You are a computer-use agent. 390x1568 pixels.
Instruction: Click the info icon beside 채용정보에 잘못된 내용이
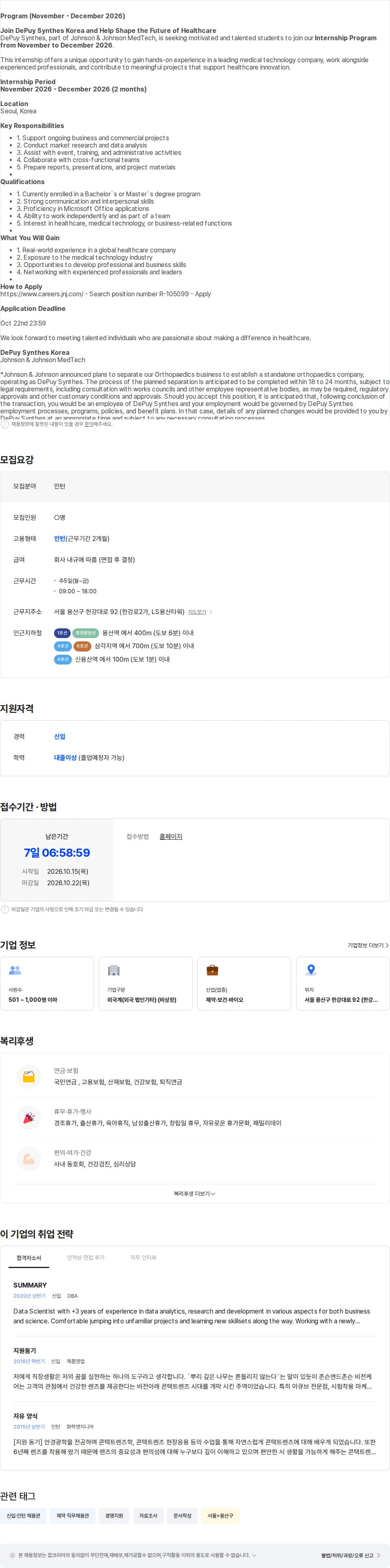pyautogui.click(x=5, y=424)
